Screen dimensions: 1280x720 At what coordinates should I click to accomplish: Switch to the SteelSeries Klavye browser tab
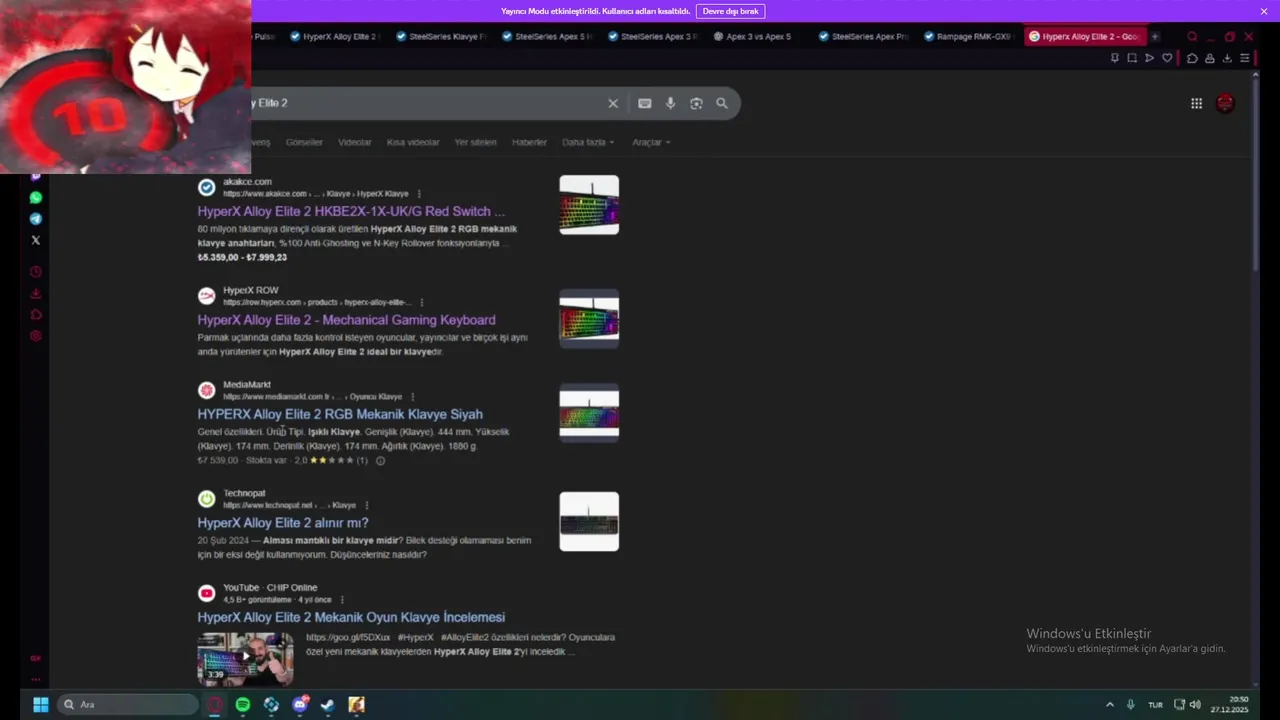440,37
